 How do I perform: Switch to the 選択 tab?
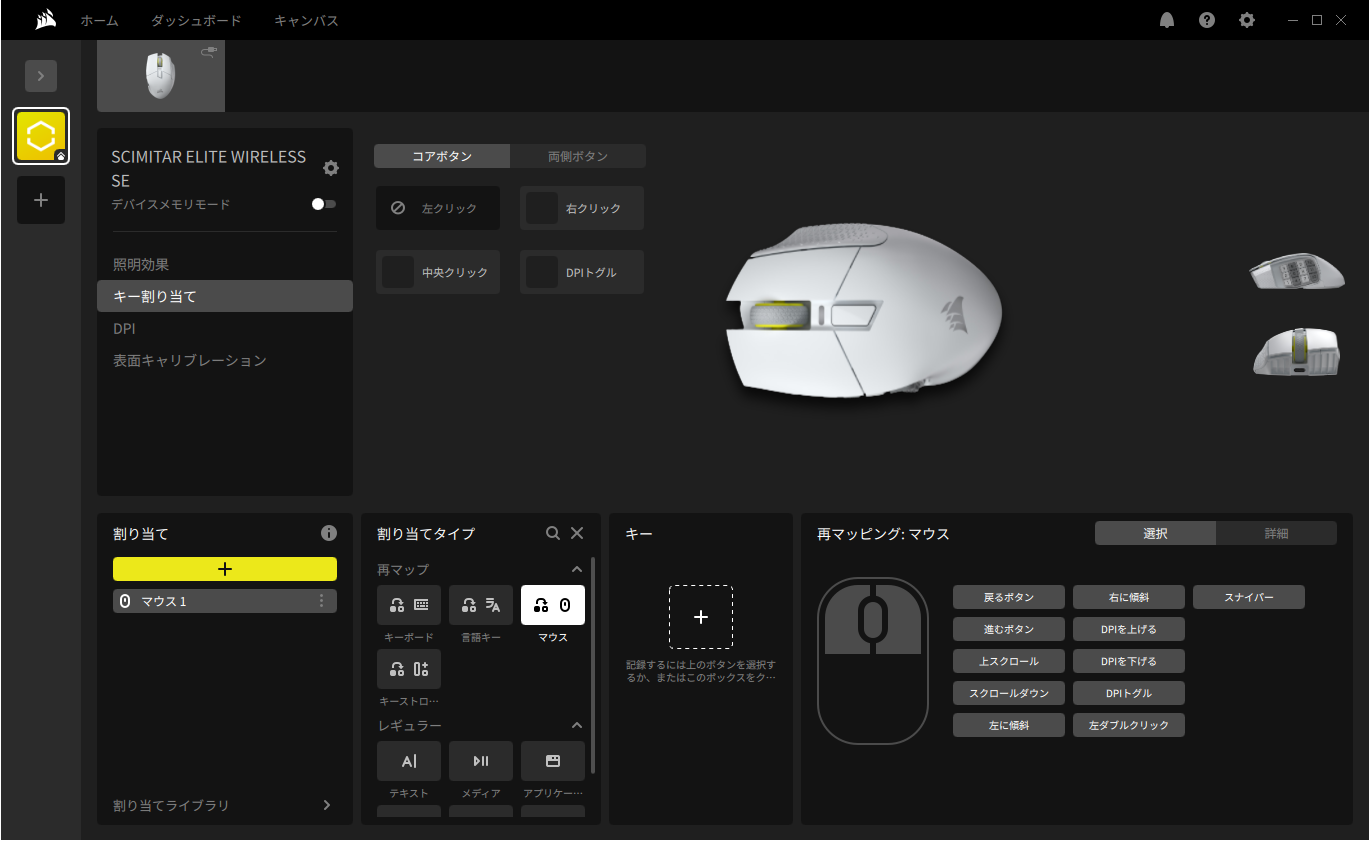[1156, 533]
